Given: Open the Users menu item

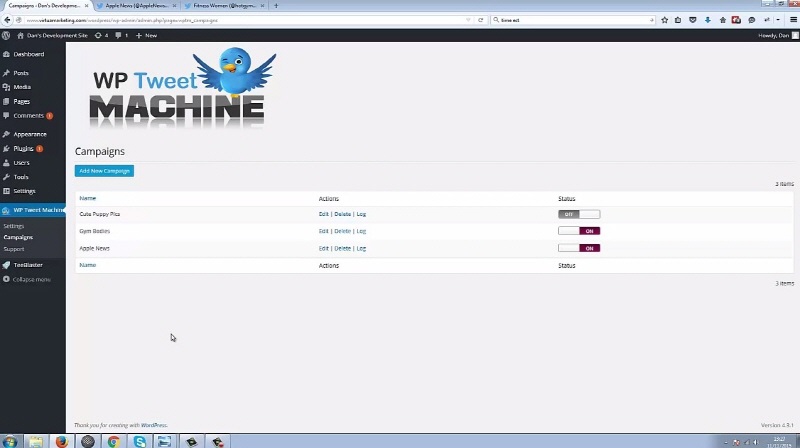Looking at the screenshot, I should pos(21,163).
